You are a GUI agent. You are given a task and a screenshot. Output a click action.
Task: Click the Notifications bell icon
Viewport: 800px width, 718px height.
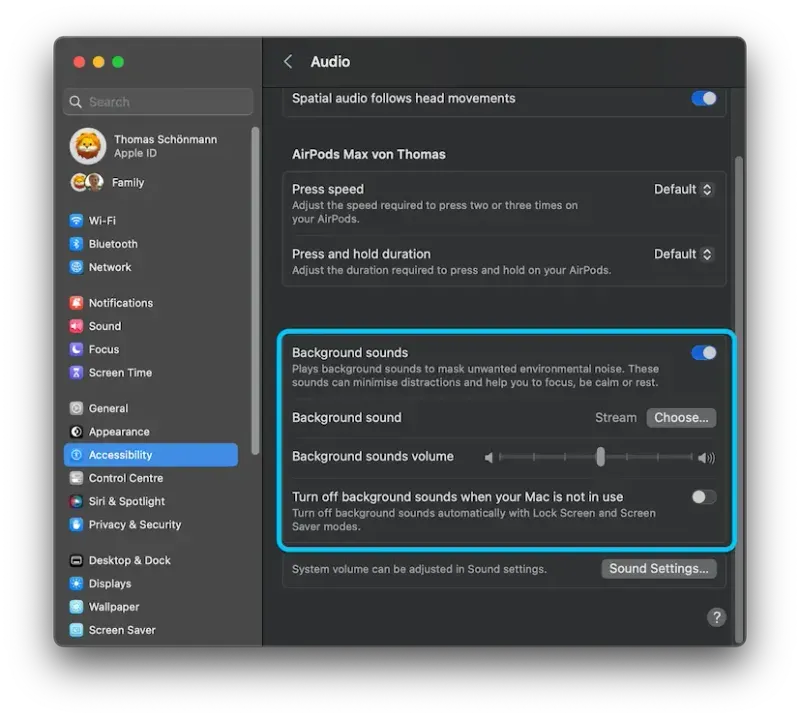click(x=76, y=303)
